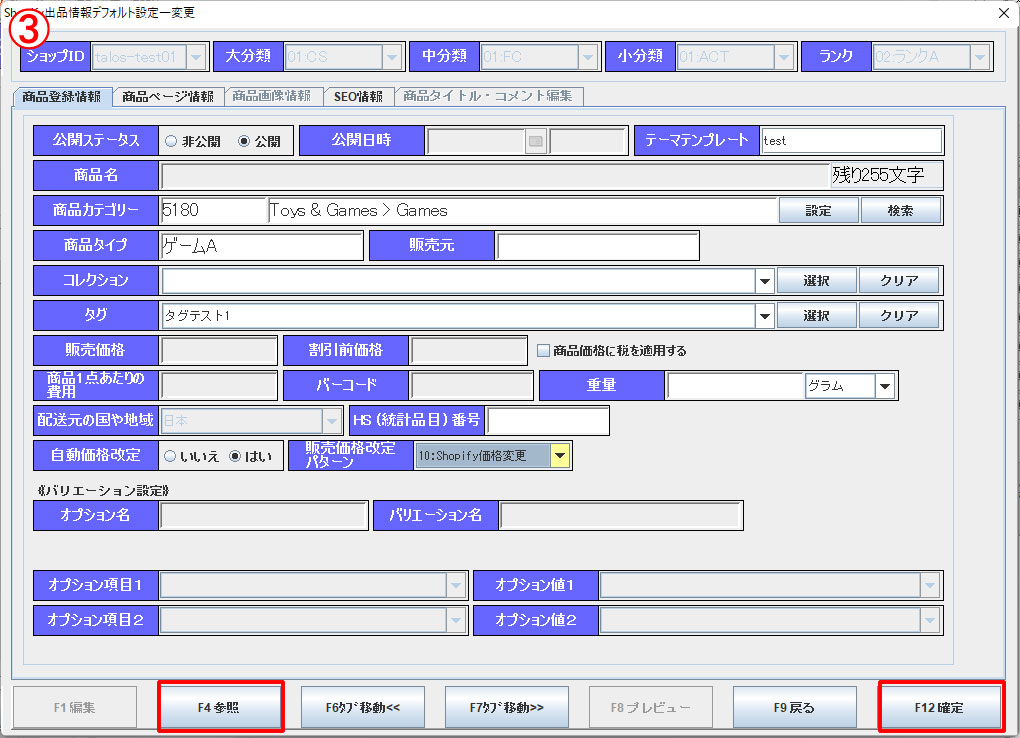Click クリア button in the タグ row
1020x738 pixels.
click(899, 316)
